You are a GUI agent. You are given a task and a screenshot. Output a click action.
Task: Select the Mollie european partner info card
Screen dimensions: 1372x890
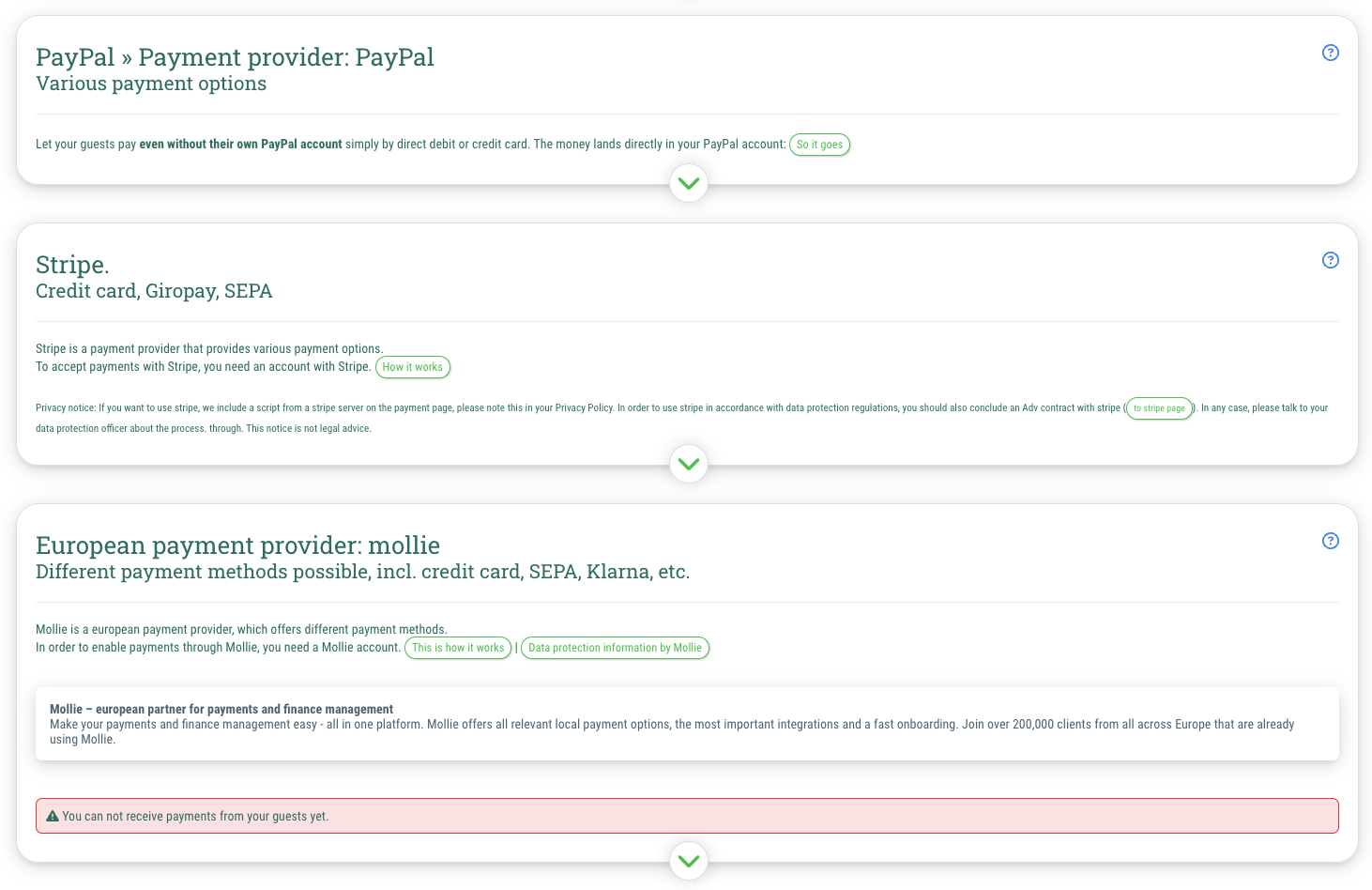pyautogui.click(x=687, y=724)
